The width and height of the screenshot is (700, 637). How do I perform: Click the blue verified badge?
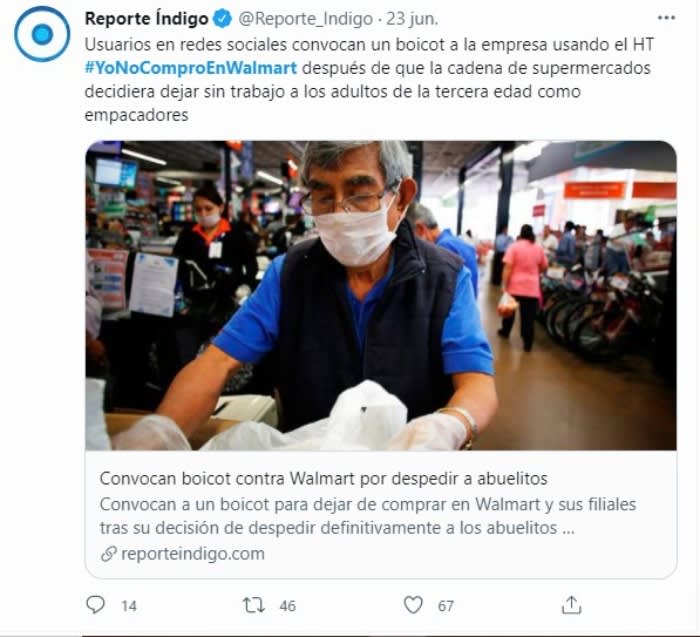[222, 19]
